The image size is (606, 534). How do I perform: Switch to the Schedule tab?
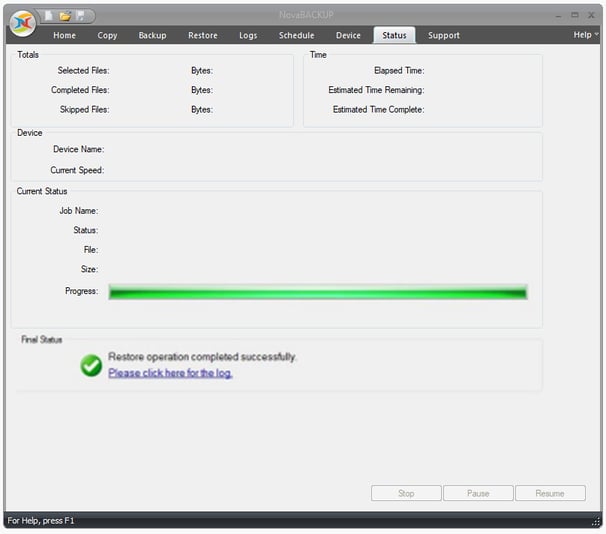pos(296,35)
